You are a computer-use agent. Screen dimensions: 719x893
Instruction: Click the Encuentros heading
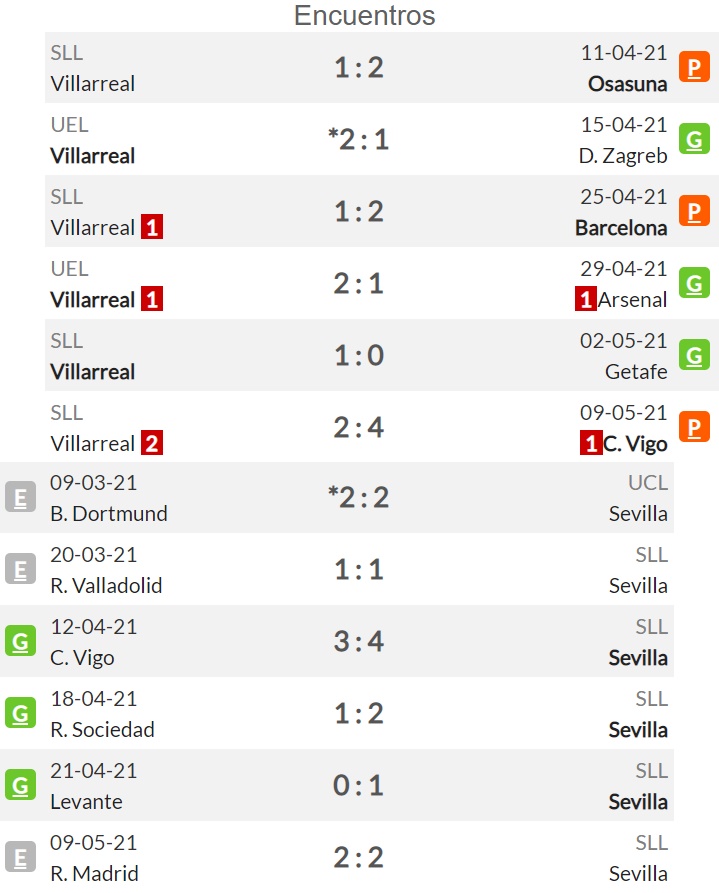coord(365,15)
